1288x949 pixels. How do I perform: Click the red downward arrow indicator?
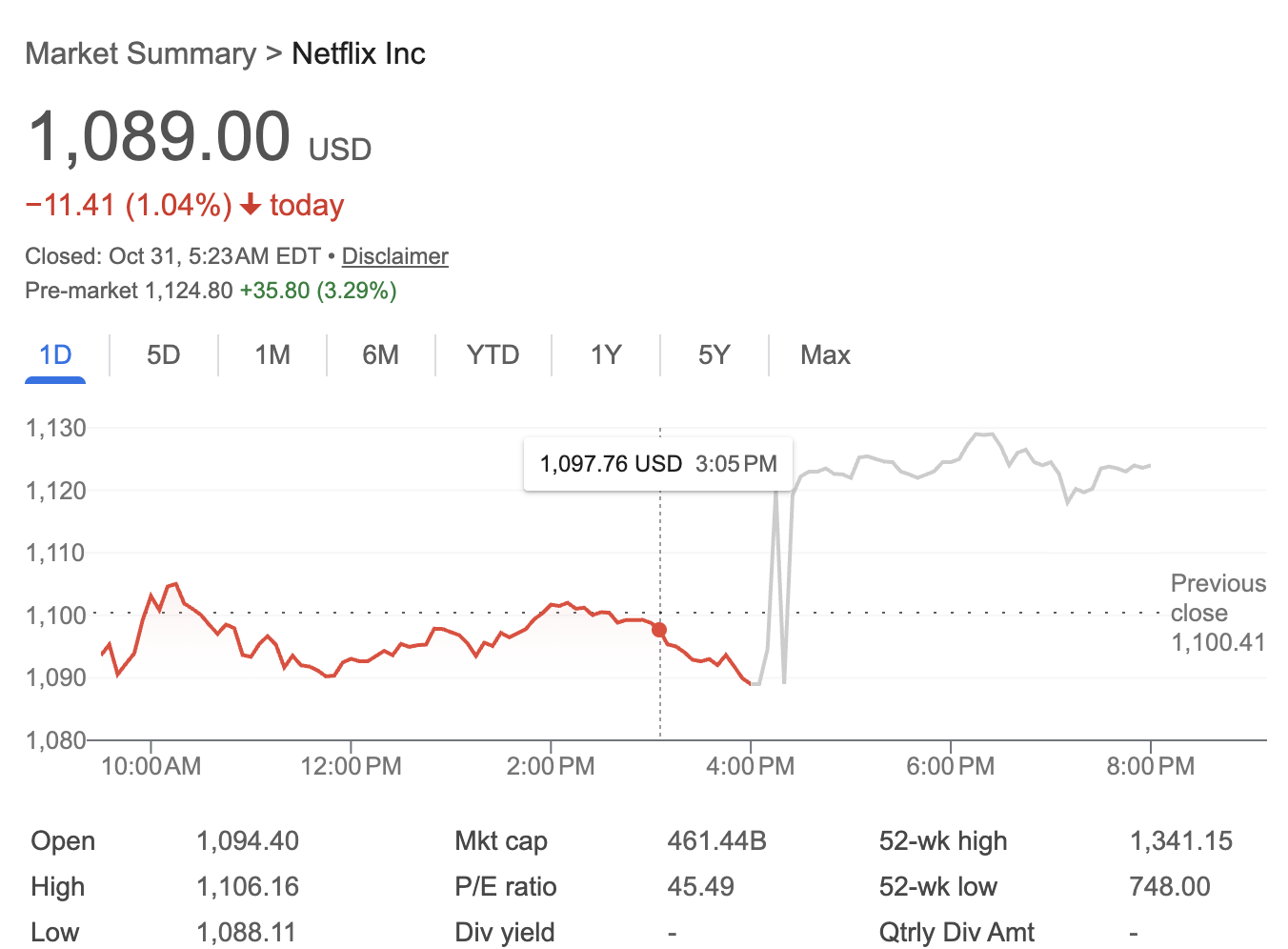point(251,205)
